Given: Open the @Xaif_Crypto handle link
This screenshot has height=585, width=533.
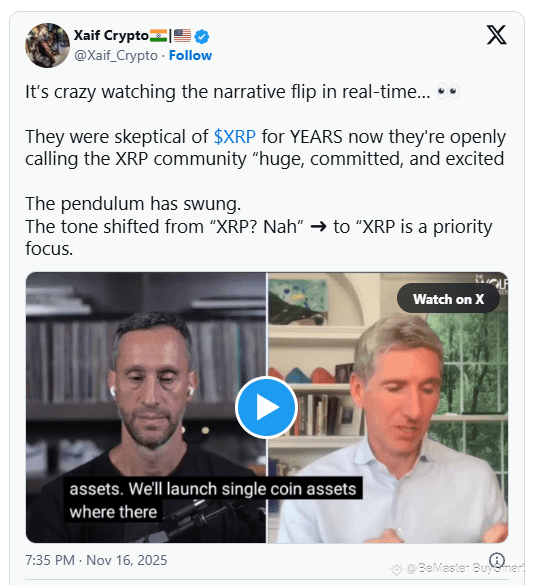Looking at the screenshot, I should (116, 55).
